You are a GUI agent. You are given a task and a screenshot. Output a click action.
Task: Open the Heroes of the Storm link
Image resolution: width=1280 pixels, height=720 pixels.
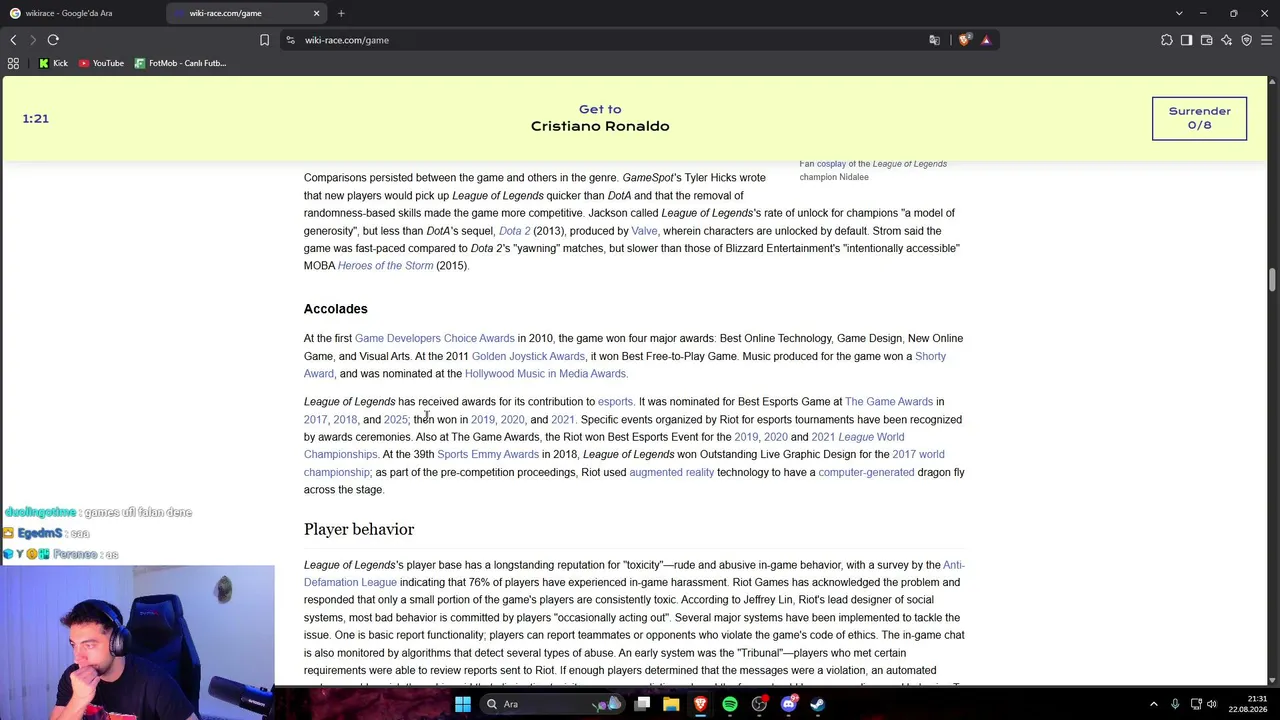click(385, 266)
